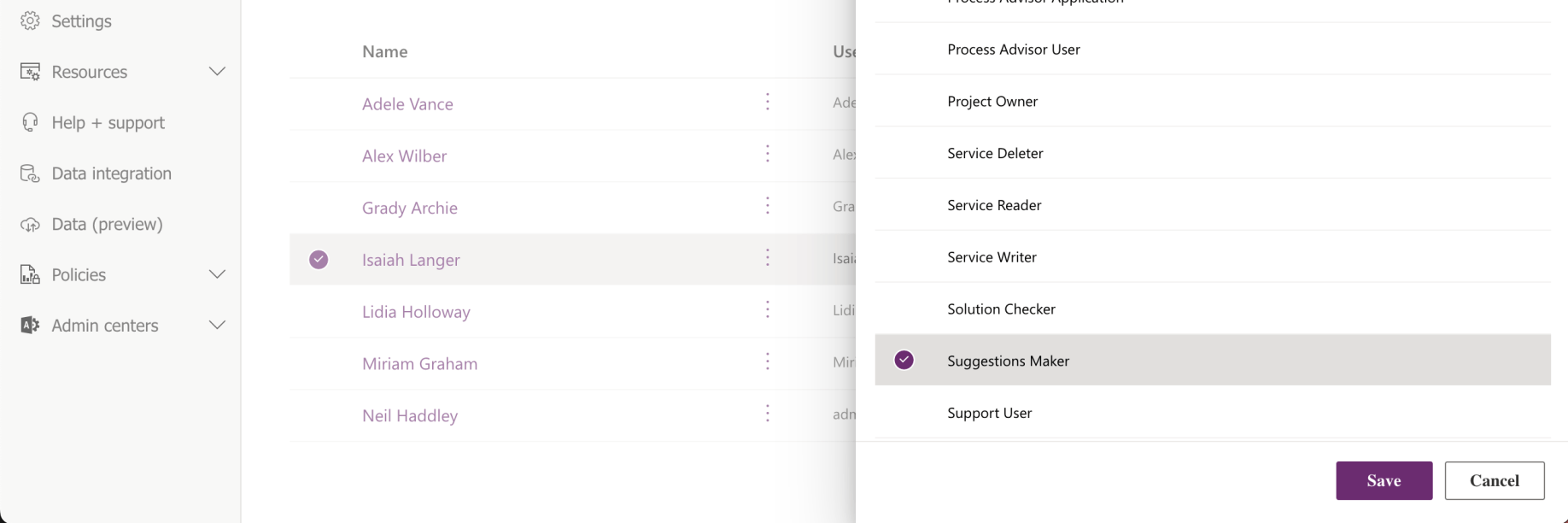Expand the Resources section chevron
The image size is (1568, 523).
(x=217, y=72)
